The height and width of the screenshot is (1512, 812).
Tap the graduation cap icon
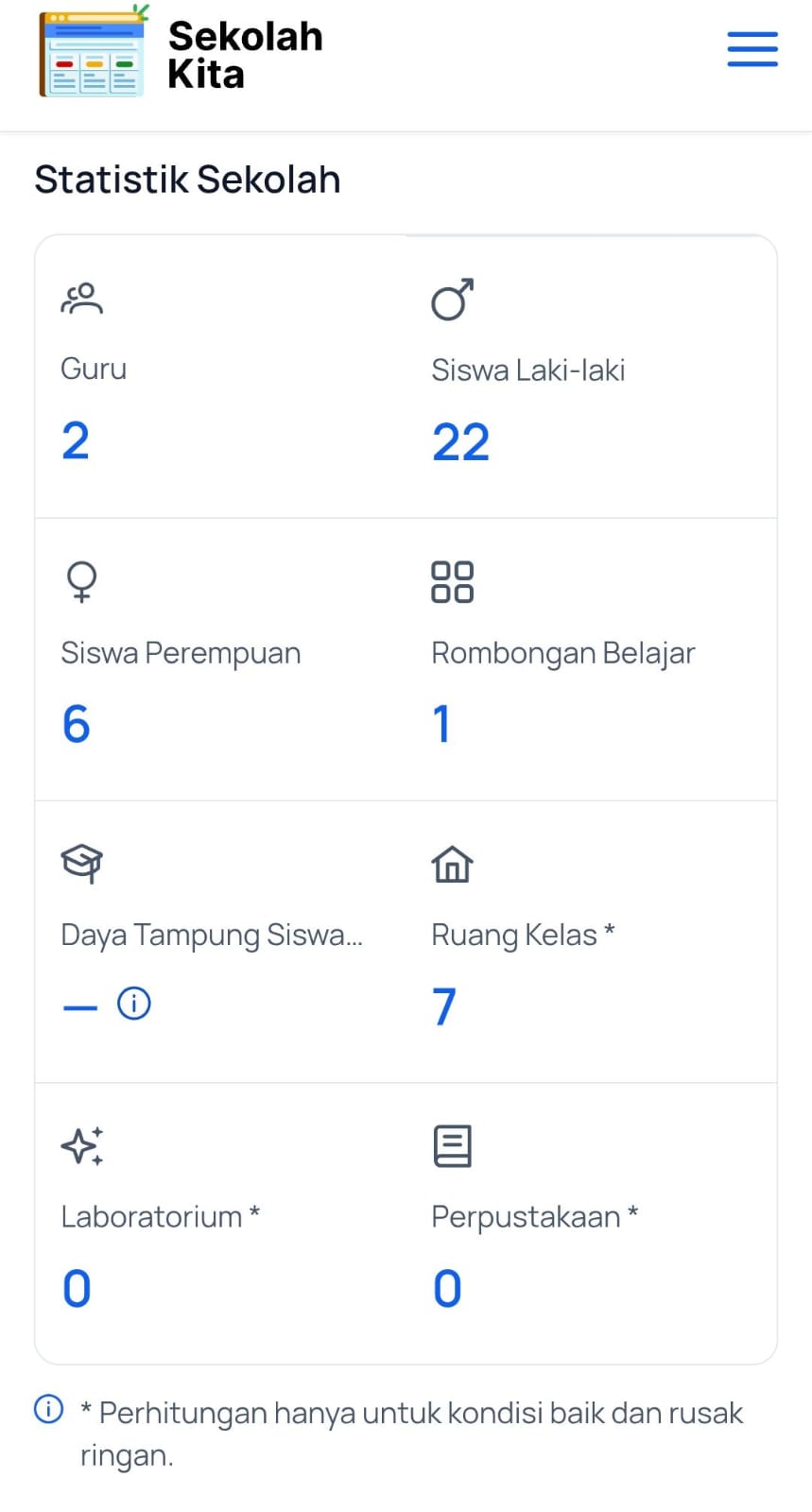(81, 863)
